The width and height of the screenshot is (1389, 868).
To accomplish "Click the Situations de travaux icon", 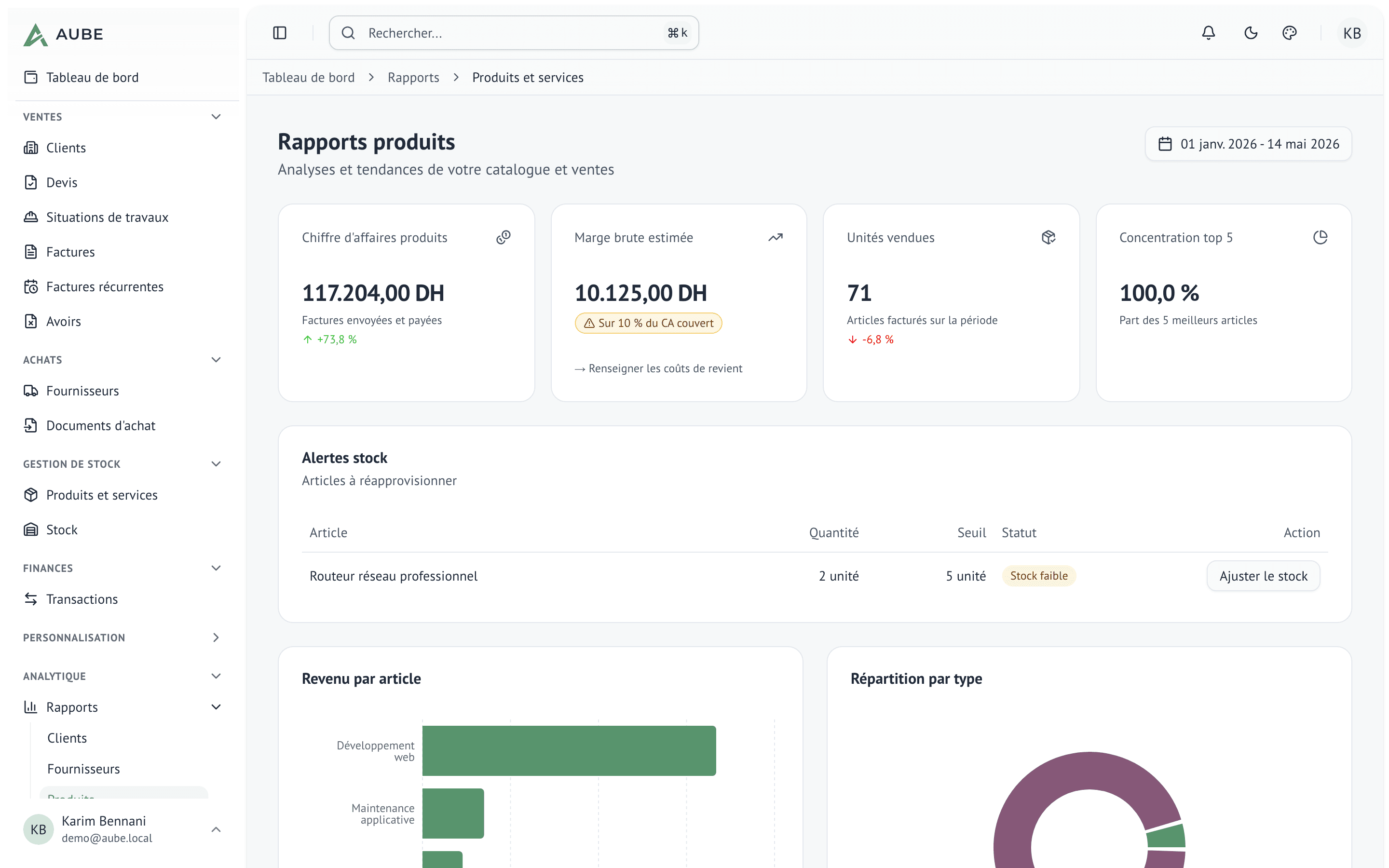I will click(31, 217).
